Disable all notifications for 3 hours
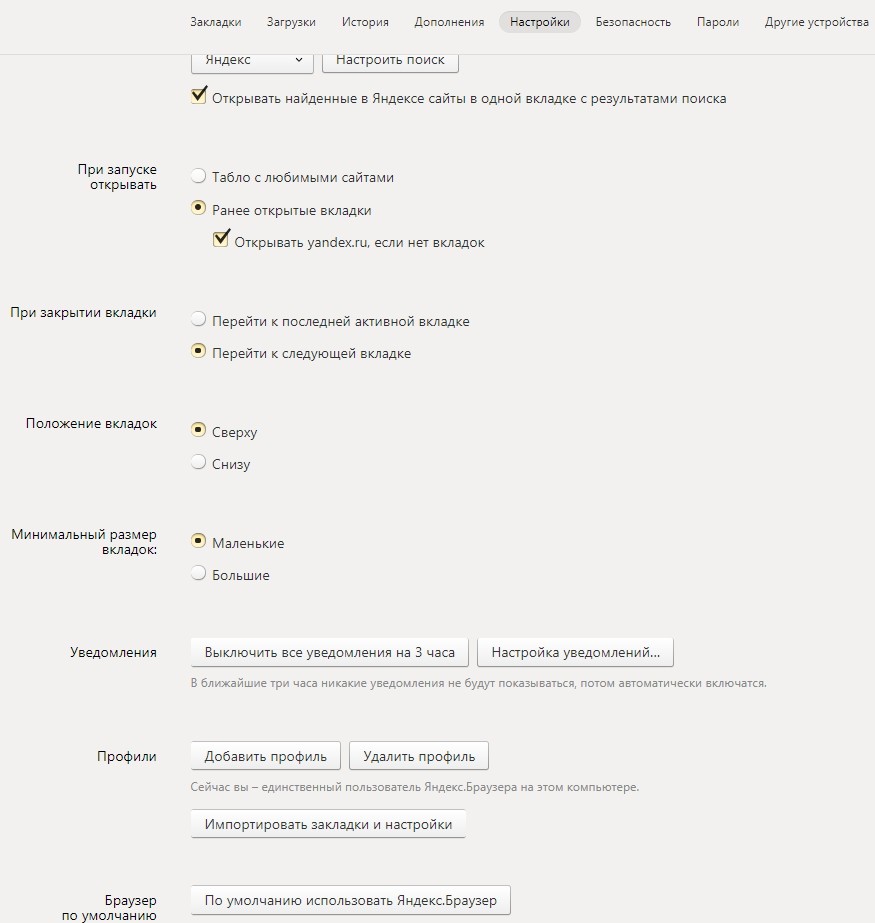875x923 pixels. pyautogui.click(x=329, y=653)
